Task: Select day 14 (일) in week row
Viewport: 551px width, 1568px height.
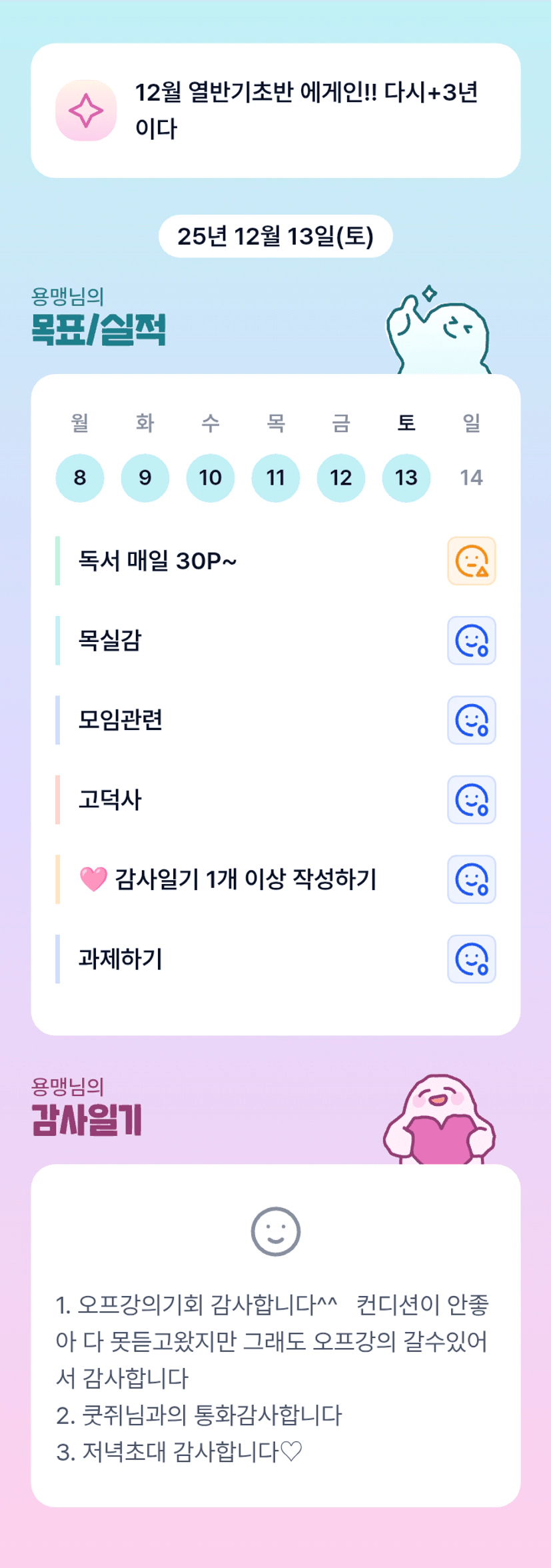Action: [x=471, y=477]
